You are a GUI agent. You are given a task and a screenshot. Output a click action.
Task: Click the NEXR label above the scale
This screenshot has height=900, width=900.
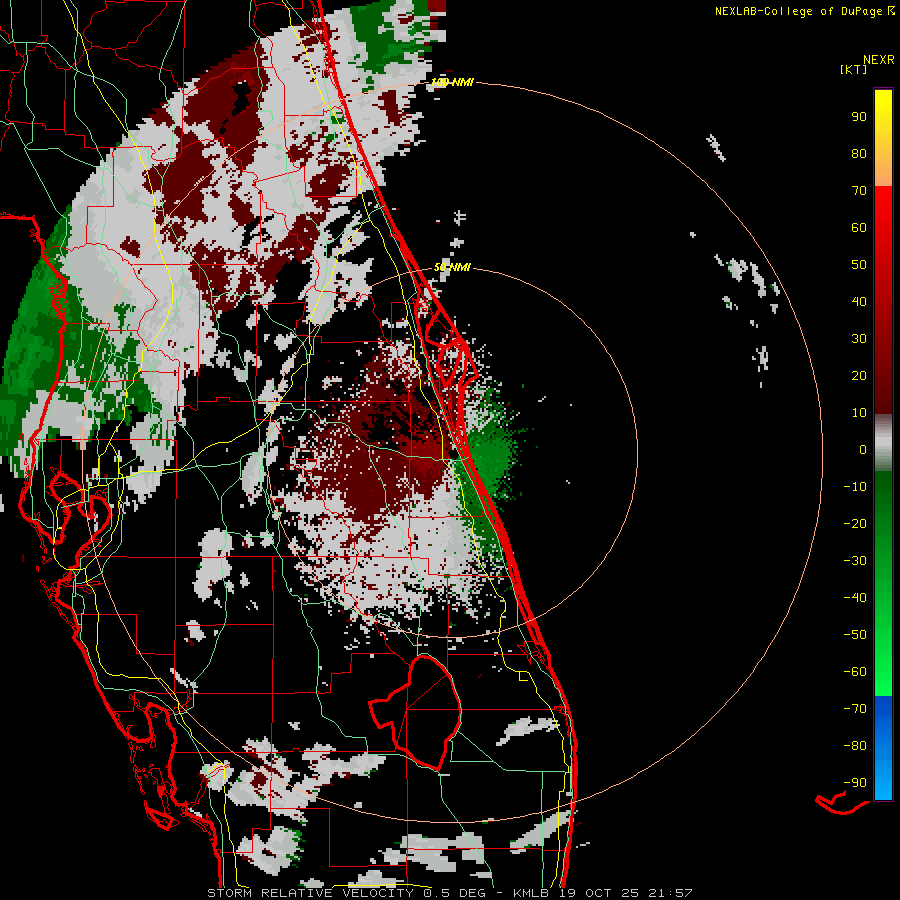click(879, 60)
